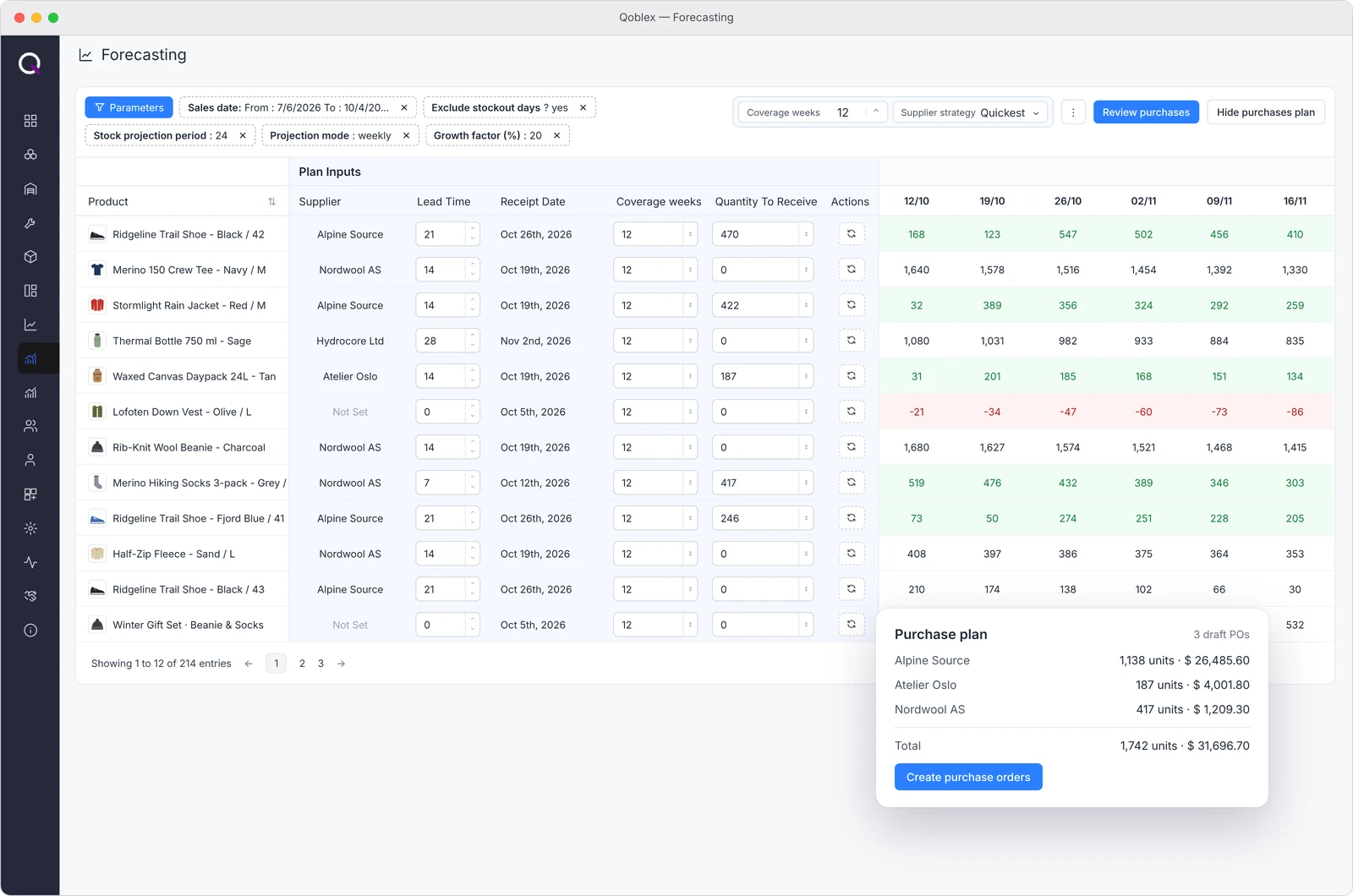This screenshot has height=896, width=1353.
Task: Open the info circle icon in sidebar
Action: point(30,631)
